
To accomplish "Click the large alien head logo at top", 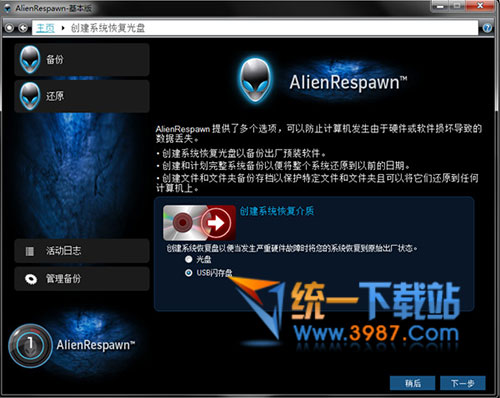I will pyautogui.click(x=255, y=80).
